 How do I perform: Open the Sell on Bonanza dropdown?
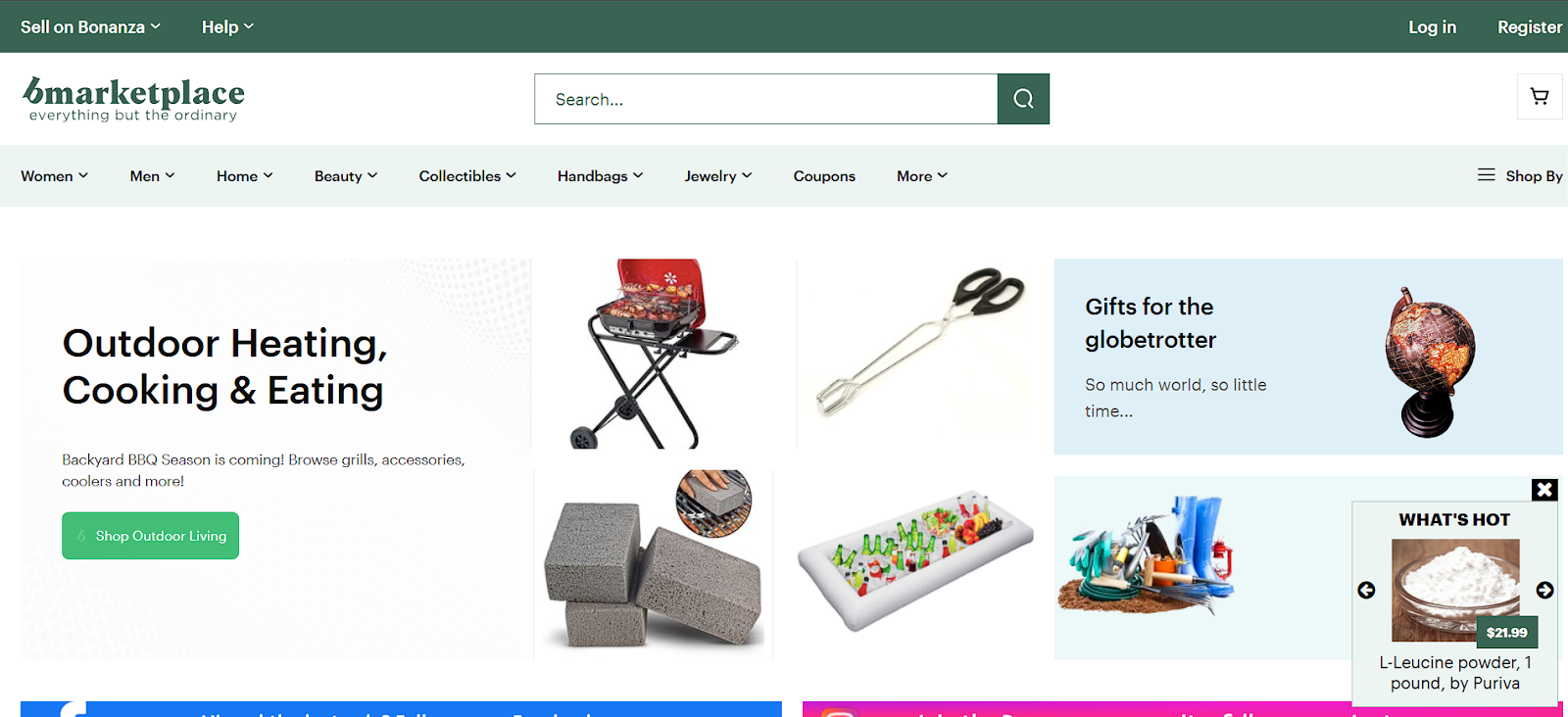click(90, 27)
